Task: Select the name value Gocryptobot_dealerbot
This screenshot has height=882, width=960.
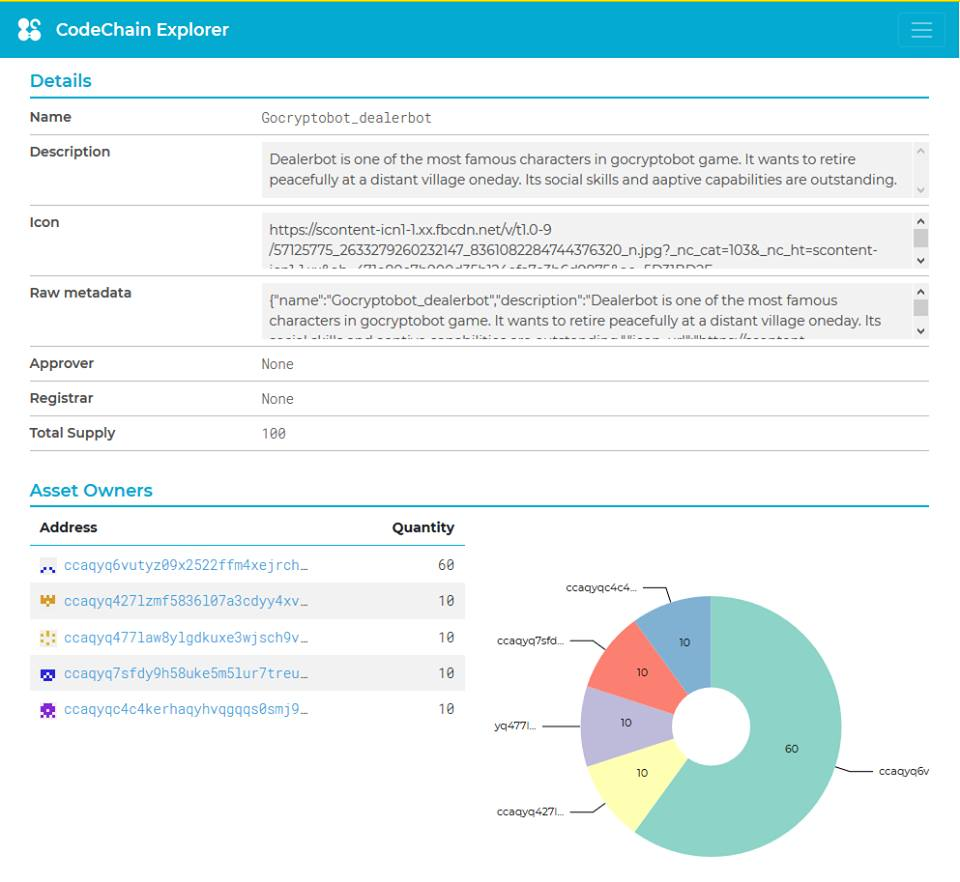Action: click(347, 118)
